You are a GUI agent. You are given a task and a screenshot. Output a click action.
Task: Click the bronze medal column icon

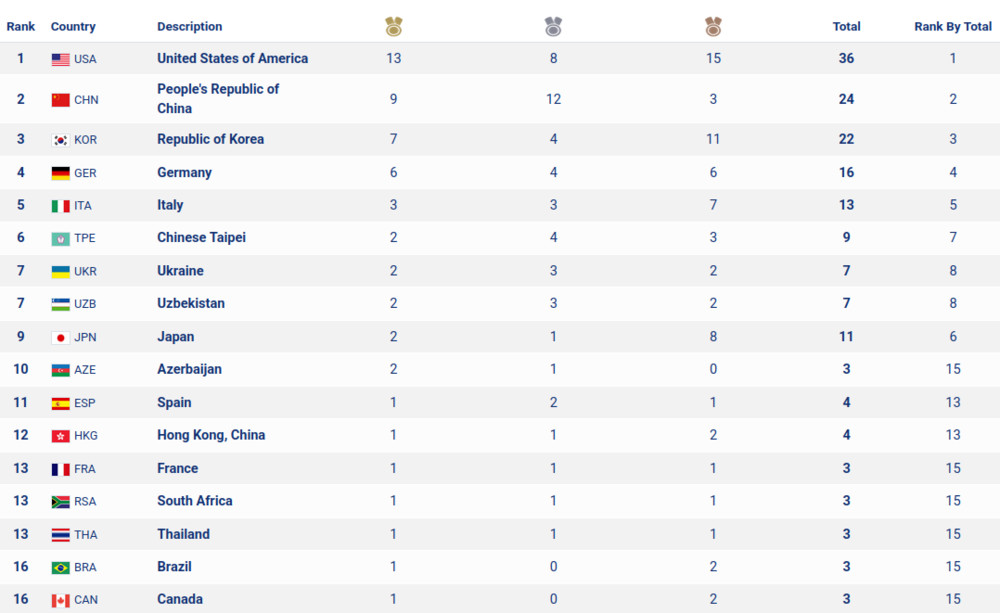pos(713,27)
